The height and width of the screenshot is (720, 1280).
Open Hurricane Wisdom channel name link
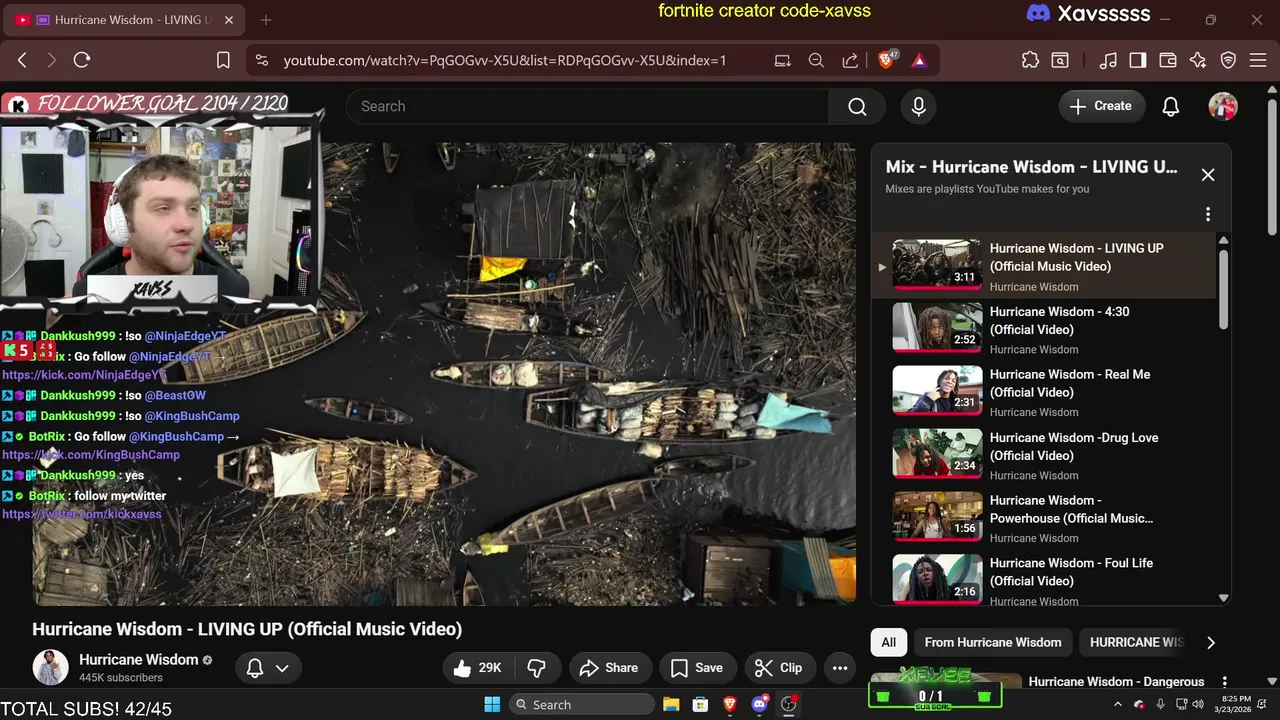[139, 660]
